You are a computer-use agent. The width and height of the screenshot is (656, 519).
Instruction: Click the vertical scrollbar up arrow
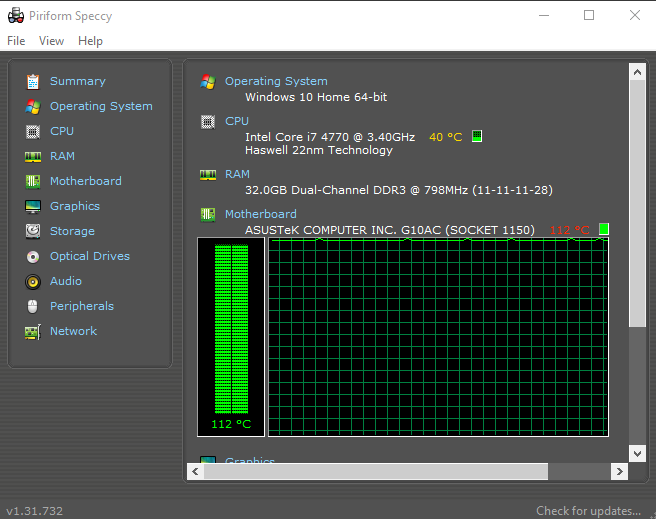637,72
